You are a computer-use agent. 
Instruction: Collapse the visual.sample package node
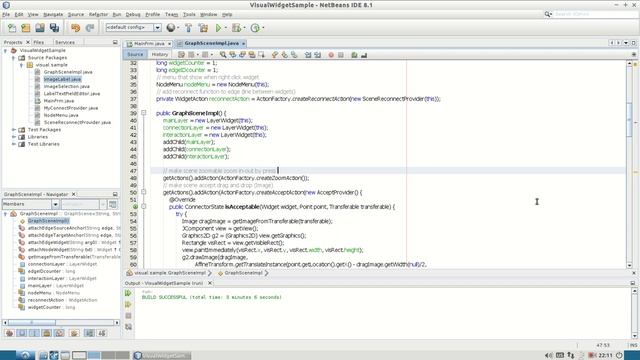[x=22, y=65]
